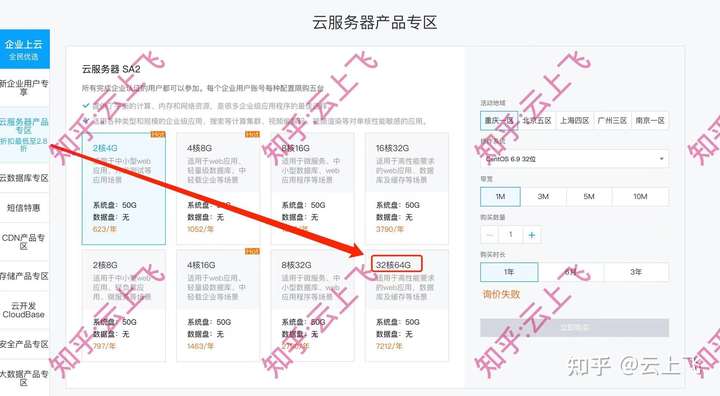The width and height of the screenshot is (720, 396).
Task: Choose the 广州三区 region
Action: pyautogui.click(x=612, y=120)
